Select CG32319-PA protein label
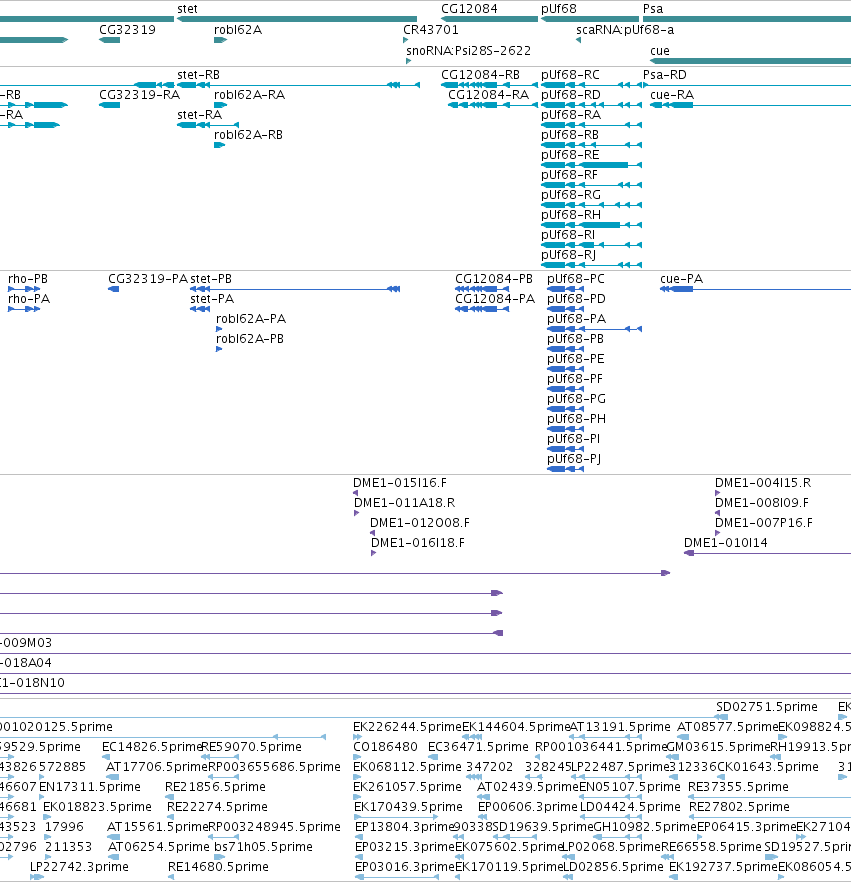 click(x=148, y=279)
